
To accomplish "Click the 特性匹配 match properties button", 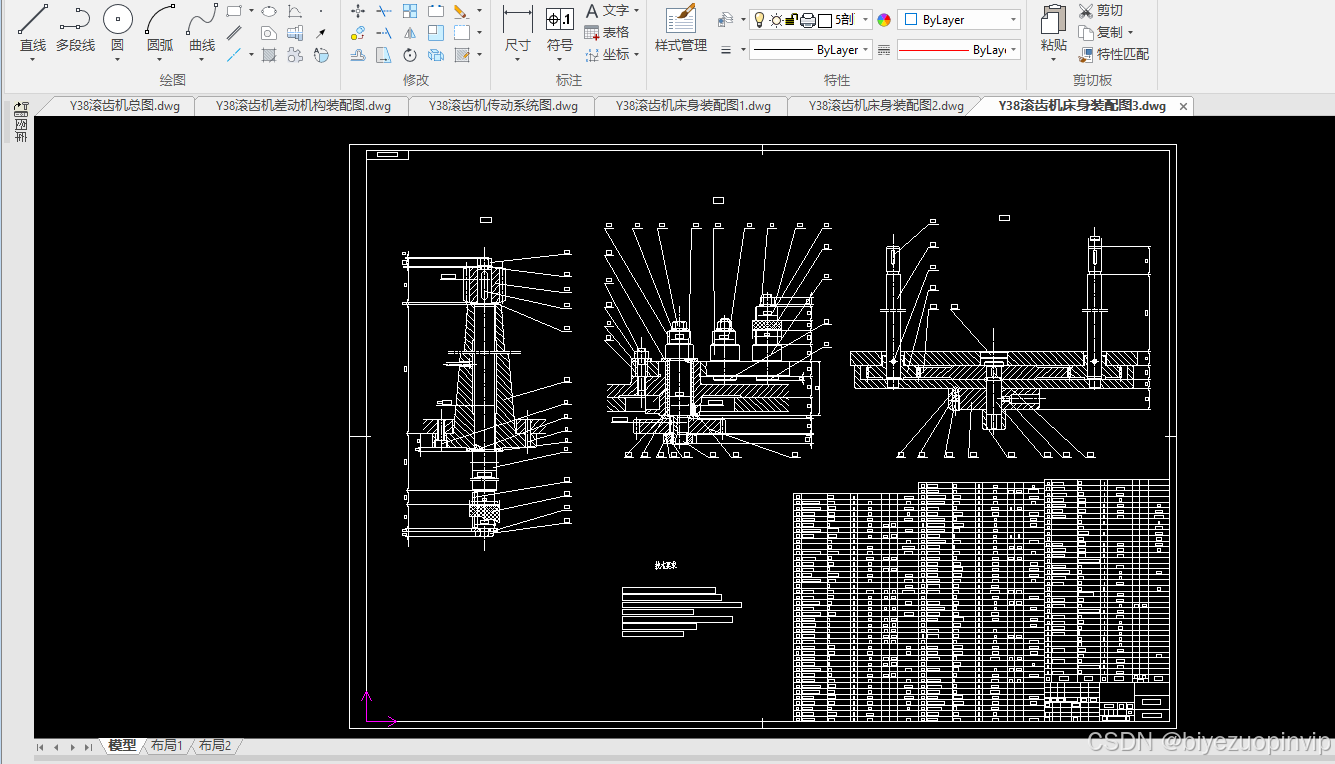I will point(1113,55).
